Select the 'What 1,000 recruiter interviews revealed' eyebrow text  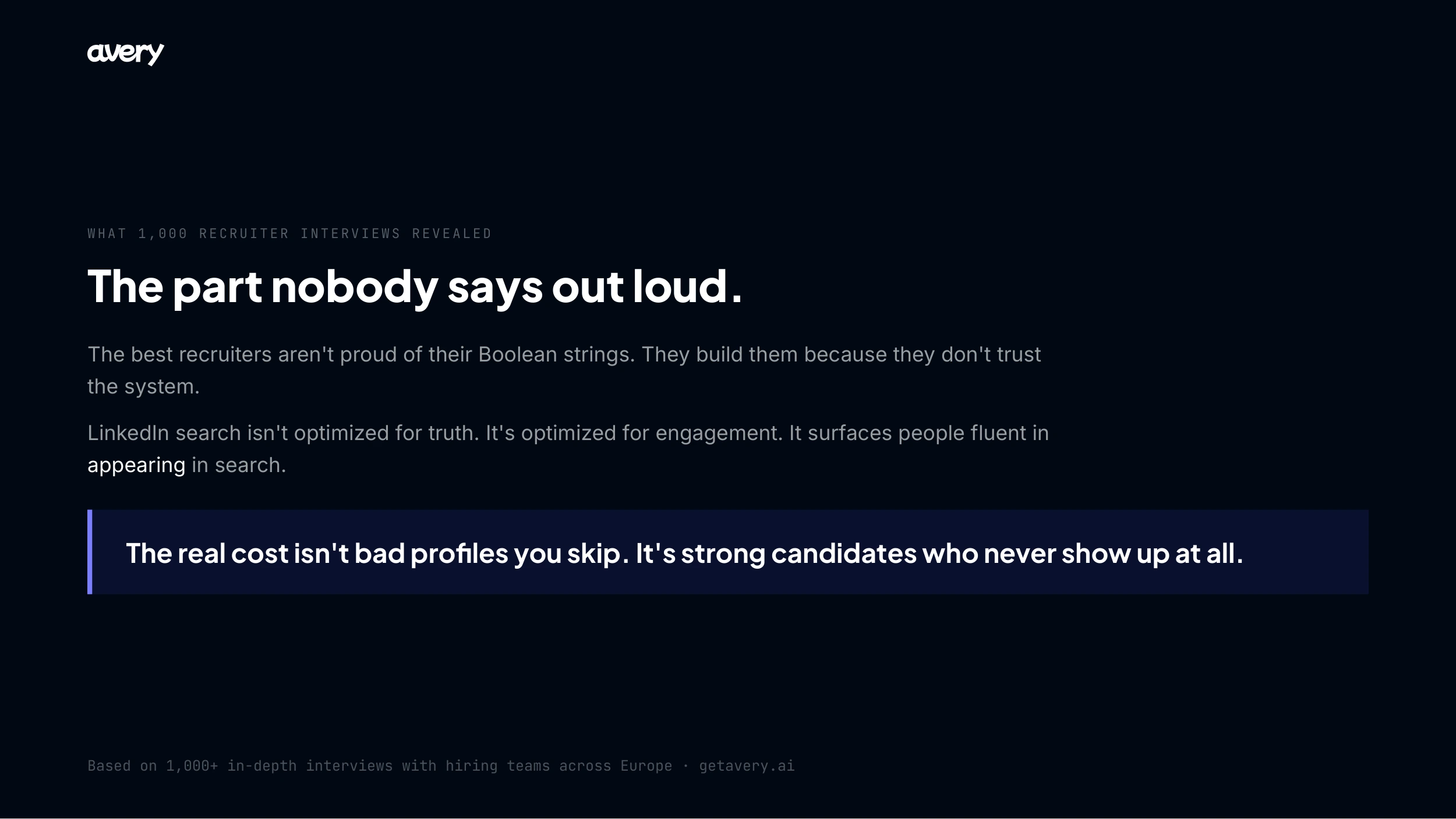[289, 233]
